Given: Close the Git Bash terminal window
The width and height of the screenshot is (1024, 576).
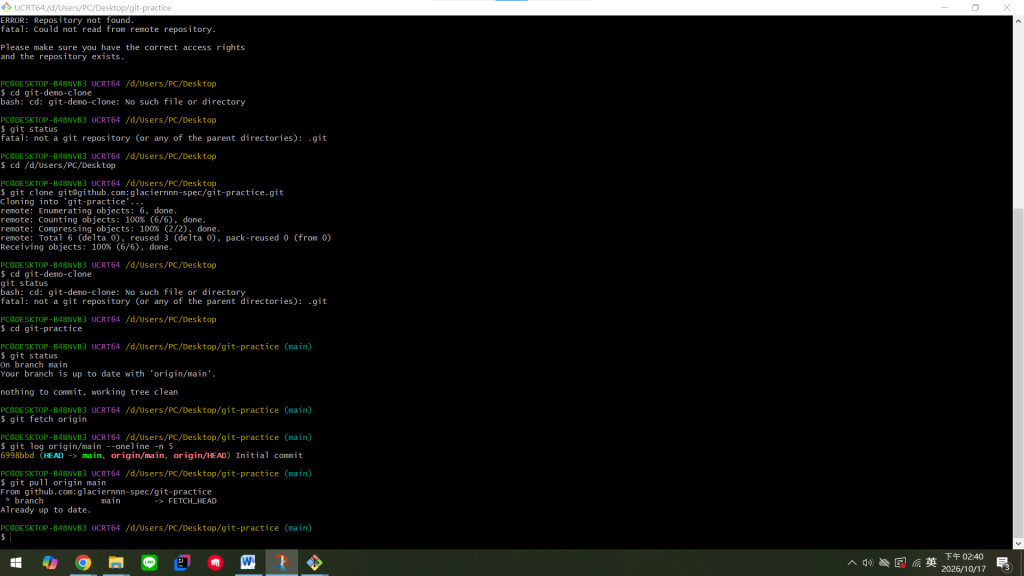Looking at the screenshot, I should tap(1006, 8).
